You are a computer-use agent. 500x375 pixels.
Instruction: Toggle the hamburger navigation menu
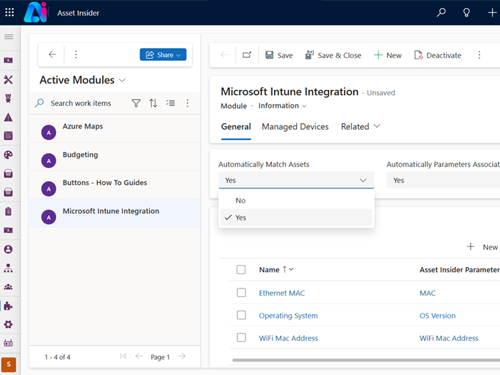9,36
